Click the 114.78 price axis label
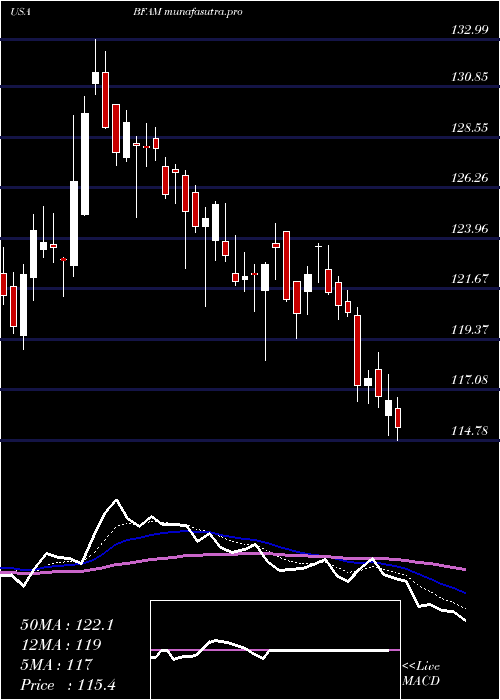Screen dimensions: 500x700 tap(470, 431)
